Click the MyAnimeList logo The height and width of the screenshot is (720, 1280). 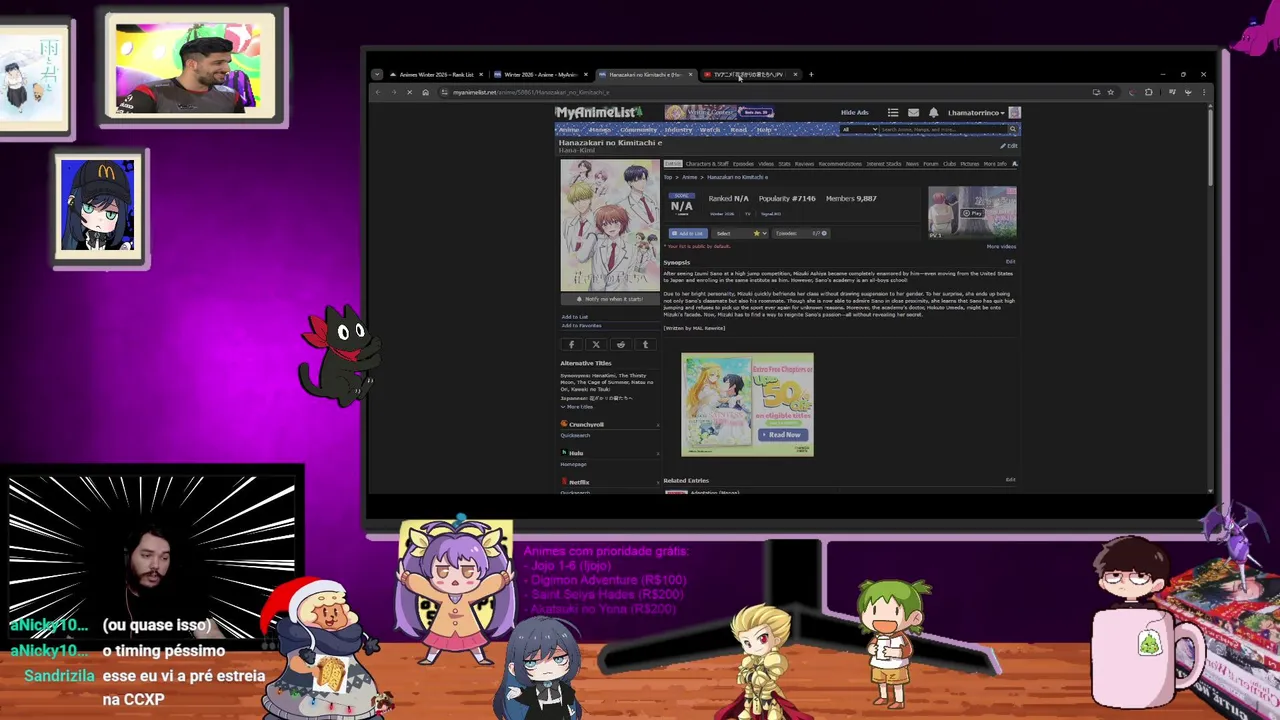[x=598, y=112]
